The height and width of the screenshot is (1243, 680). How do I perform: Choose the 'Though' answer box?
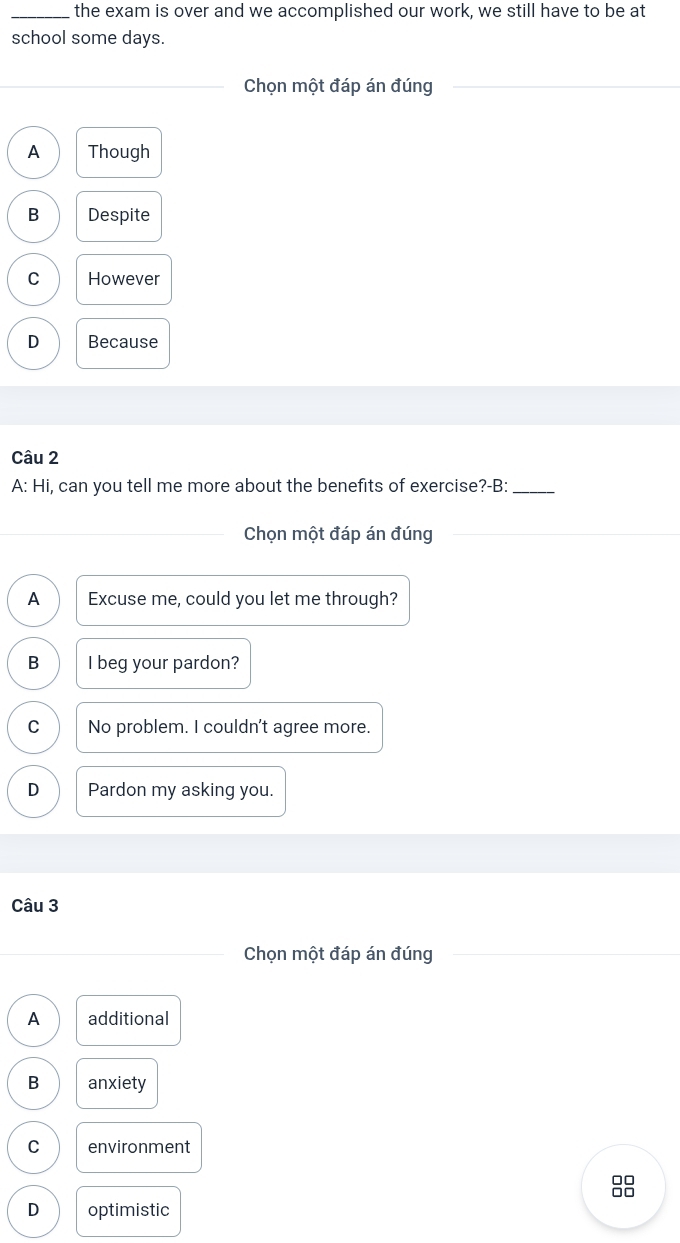119,152
